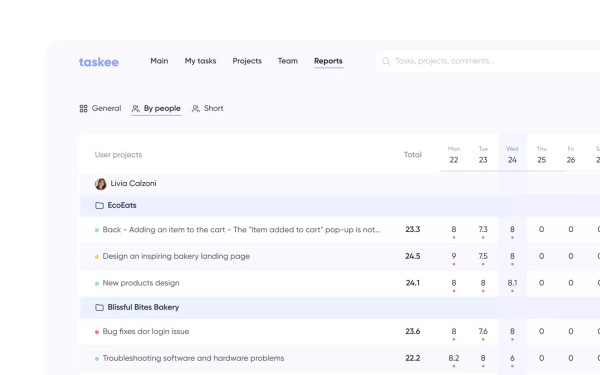Screen dimensions: 600x375
Task: Focus the tasks, projects, comments search field
Action: pos(488,61)
